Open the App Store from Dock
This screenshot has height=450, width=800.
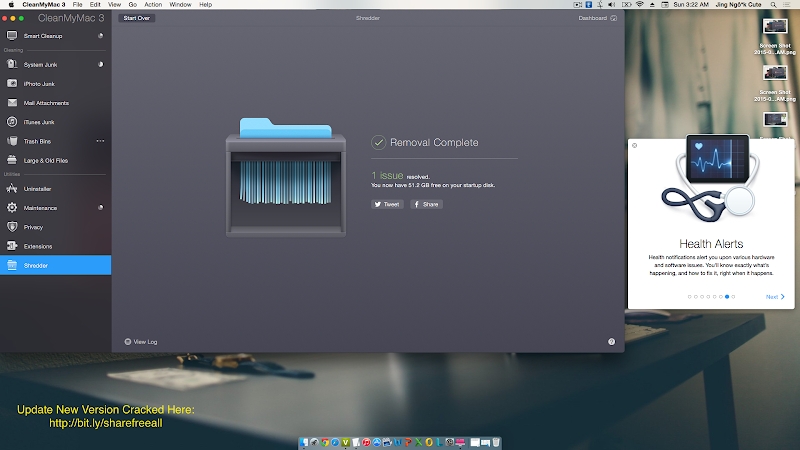pyautogui.click(x=377, y=442)
